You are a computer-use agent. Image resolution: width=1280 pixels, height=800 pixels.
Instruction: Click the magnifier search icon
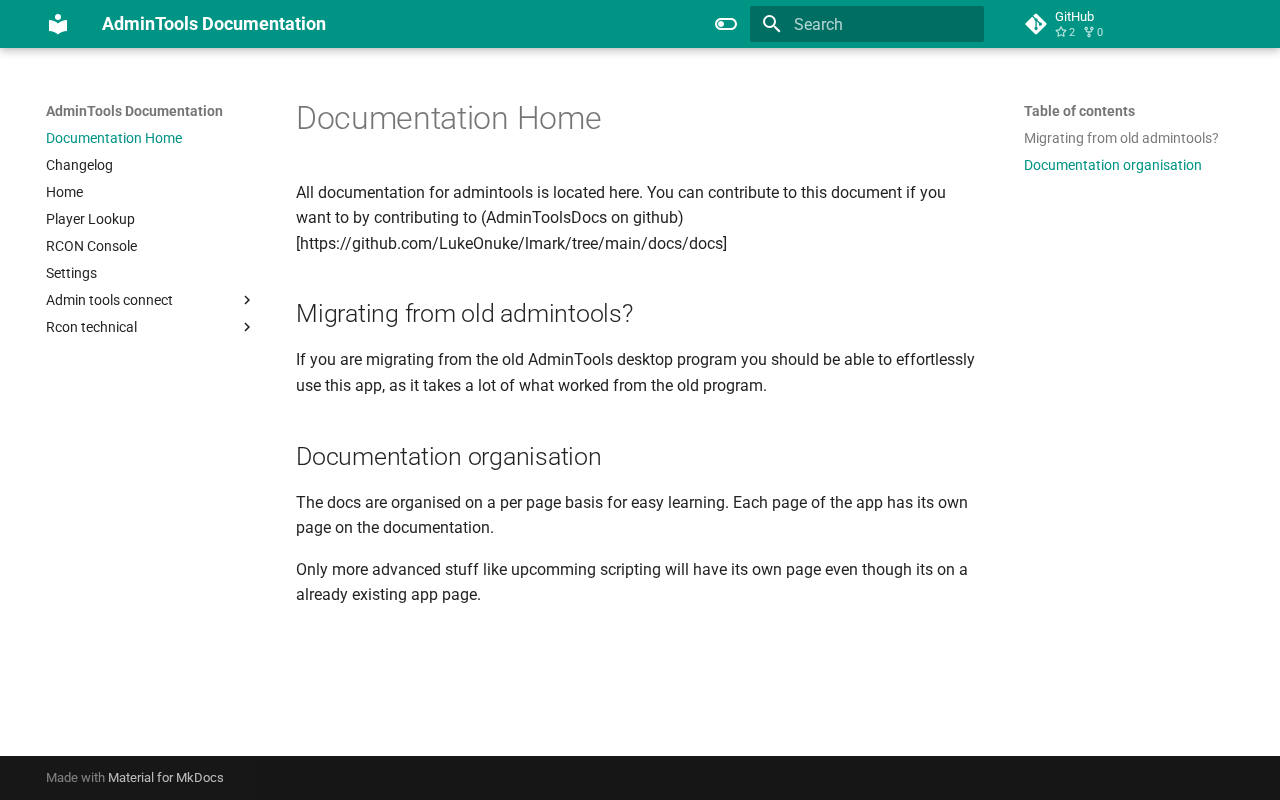tap(772, 24)
